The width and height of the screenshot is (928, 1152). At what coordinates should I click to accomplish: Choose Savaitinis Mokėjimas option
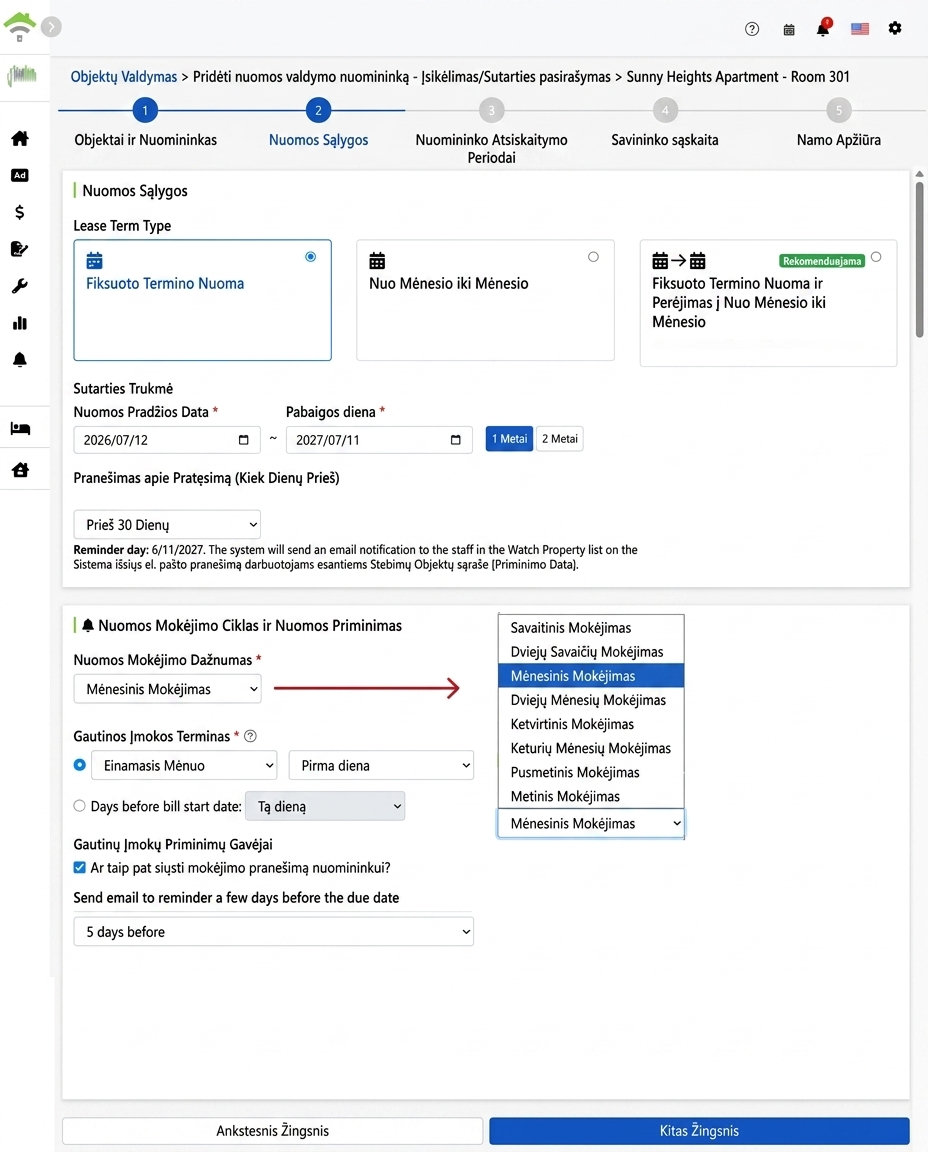pos(591,628)
